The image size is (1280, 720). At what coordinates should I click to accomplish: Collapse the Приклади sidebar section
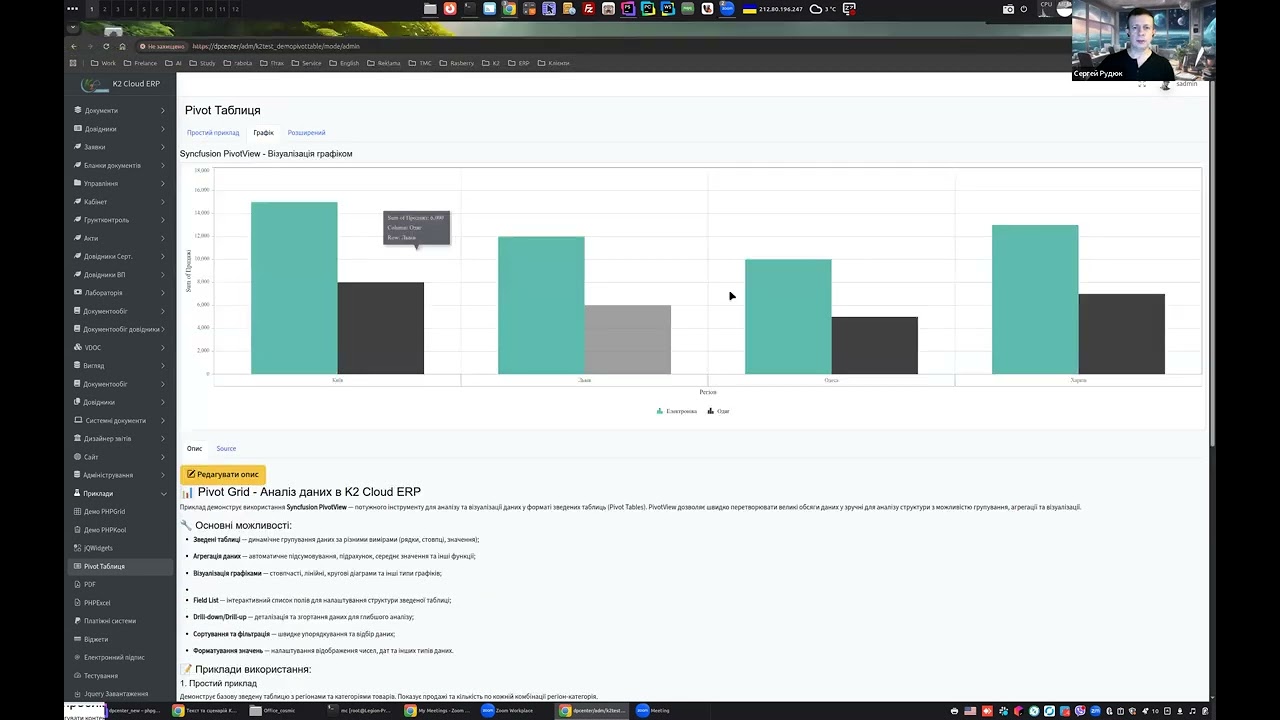120,493
